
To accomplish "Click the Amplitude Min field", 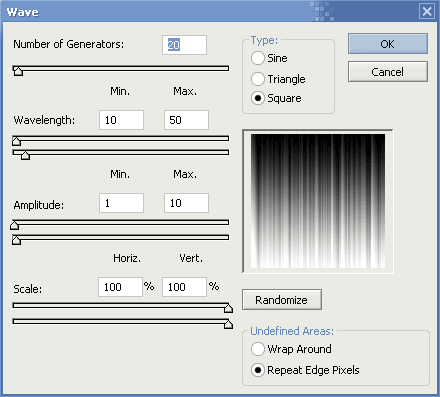I will (x=121, y=203).
